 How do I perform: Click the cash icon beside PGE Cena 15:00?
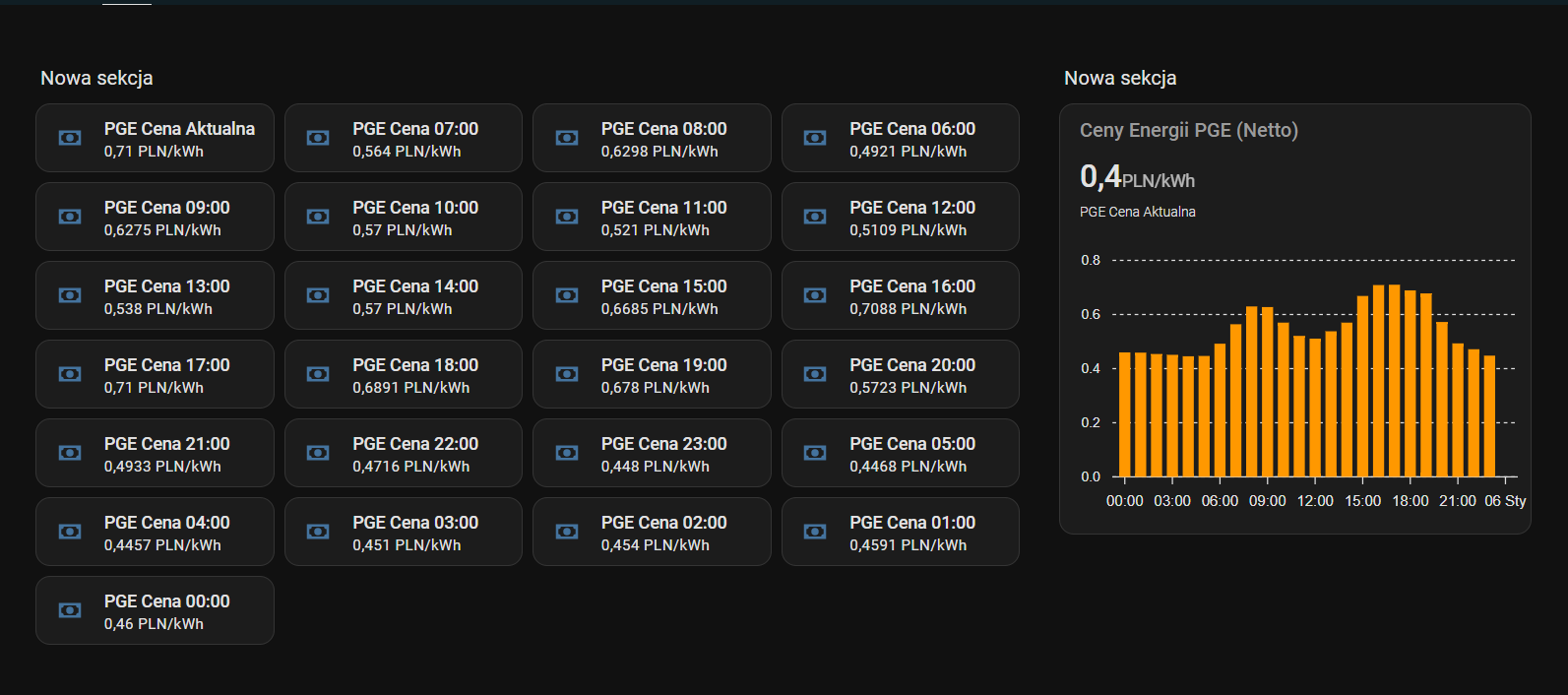click(567, 295)
